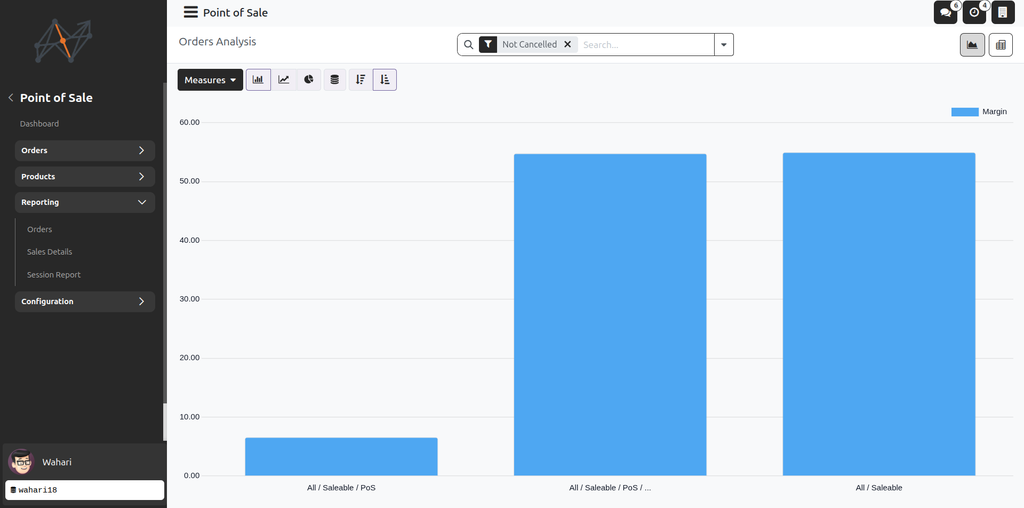1024x508 pixels.
Task: Open the Dashboard menu item
Action: pyautogui.click(x=39, y=123)
